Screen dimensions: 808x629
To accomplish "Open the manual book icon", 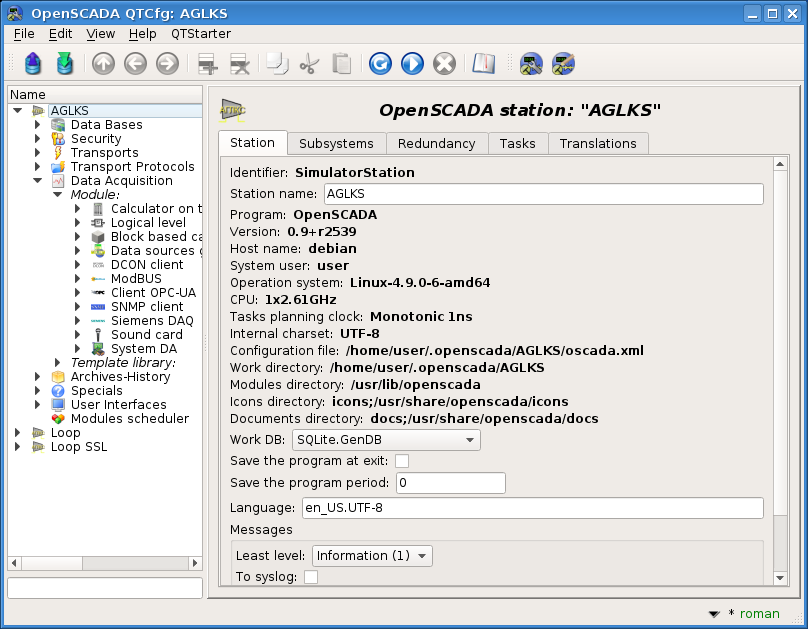I will (483, 64).
